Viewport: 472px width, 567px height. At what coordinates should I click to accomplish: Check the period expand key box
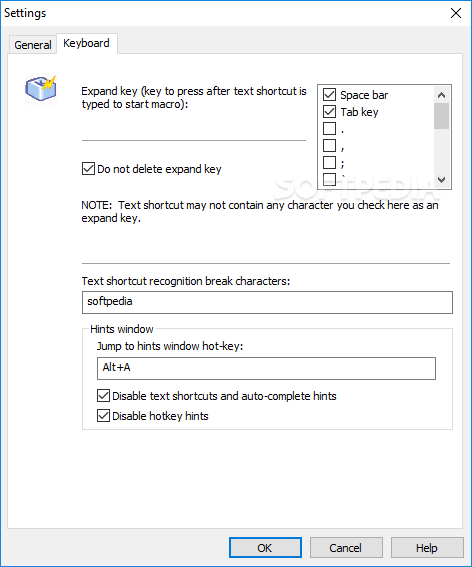click(329, 128)
